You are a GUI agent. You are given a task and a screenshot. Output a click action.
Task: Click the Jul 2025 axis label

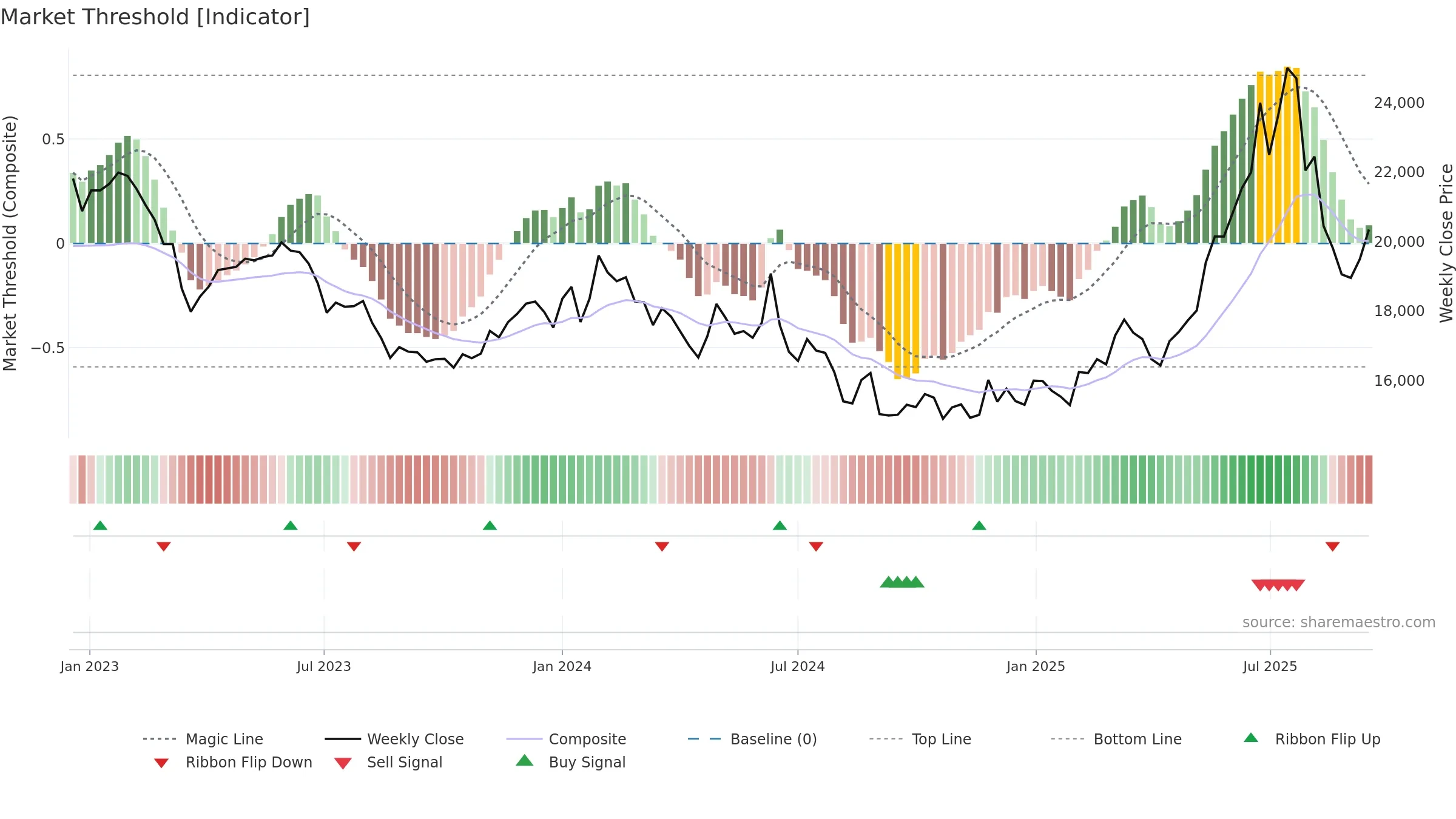(x=1270, y=666)
